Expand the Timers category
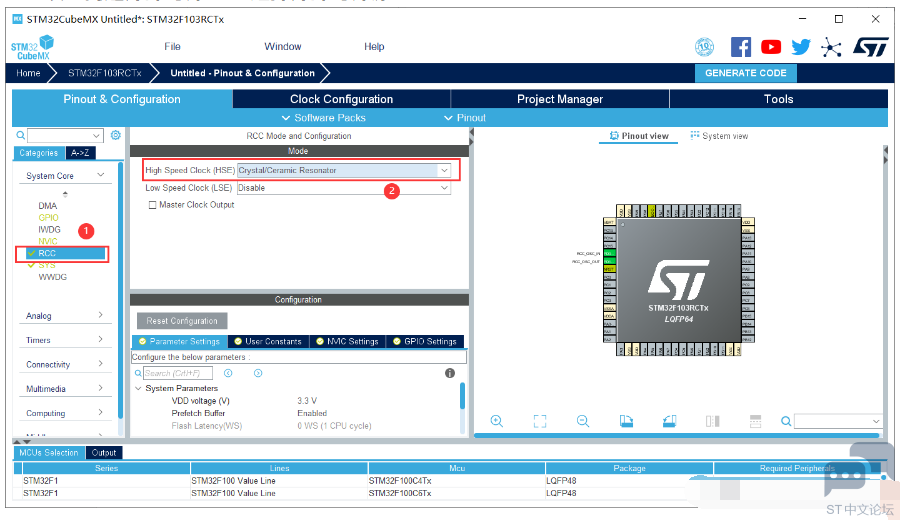Screen dimensions: 903x525 (x=101, y=339)
